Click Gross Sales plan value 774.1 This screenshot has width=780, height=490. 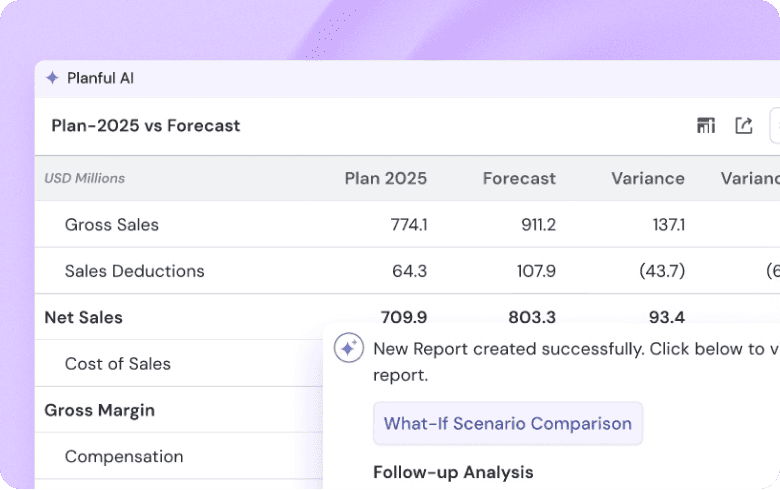tap(409, 225)
